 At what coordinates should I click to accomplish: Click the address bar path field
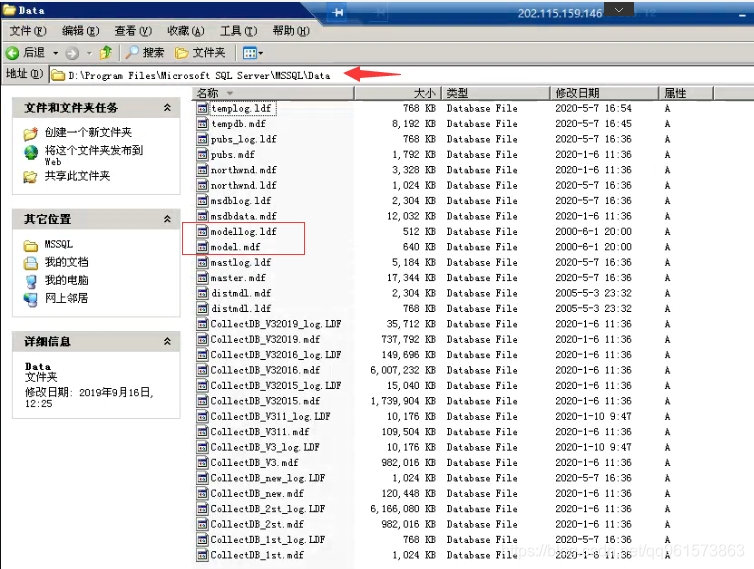point(401,75)
